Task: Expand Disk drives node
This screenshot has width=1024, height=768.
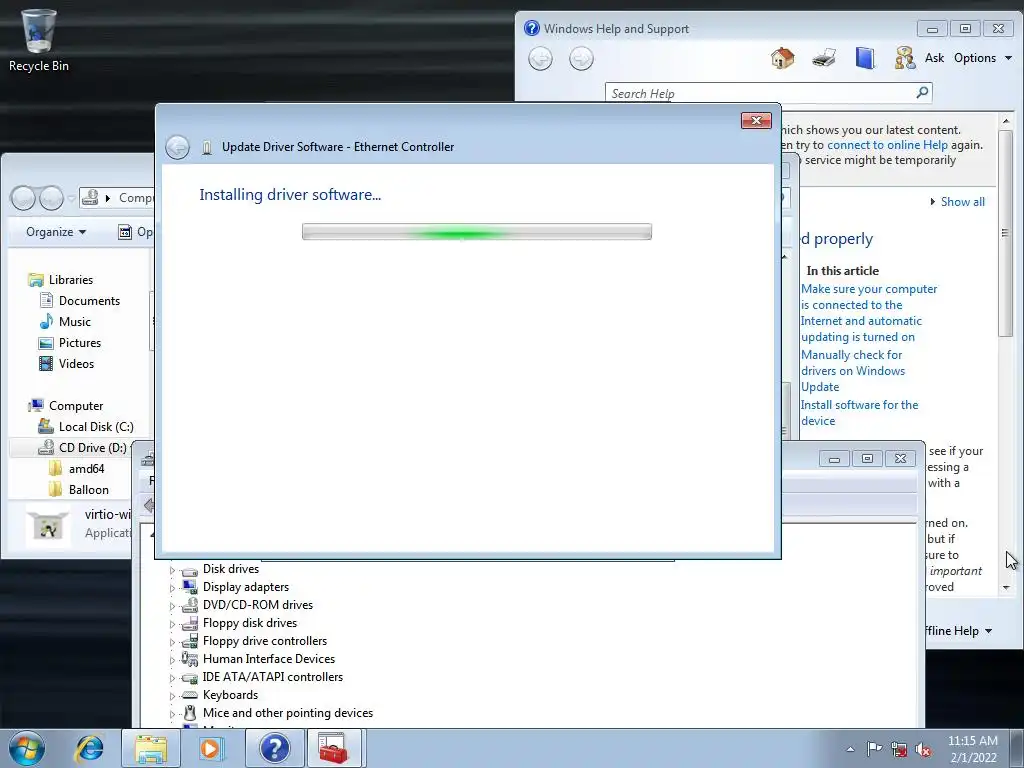Action: [173, 569]
